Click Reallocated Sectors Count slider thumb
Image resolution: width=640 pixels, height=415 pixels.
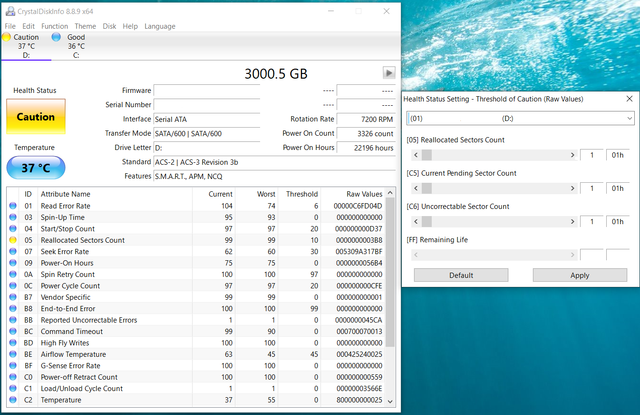[x=427, y=155]
